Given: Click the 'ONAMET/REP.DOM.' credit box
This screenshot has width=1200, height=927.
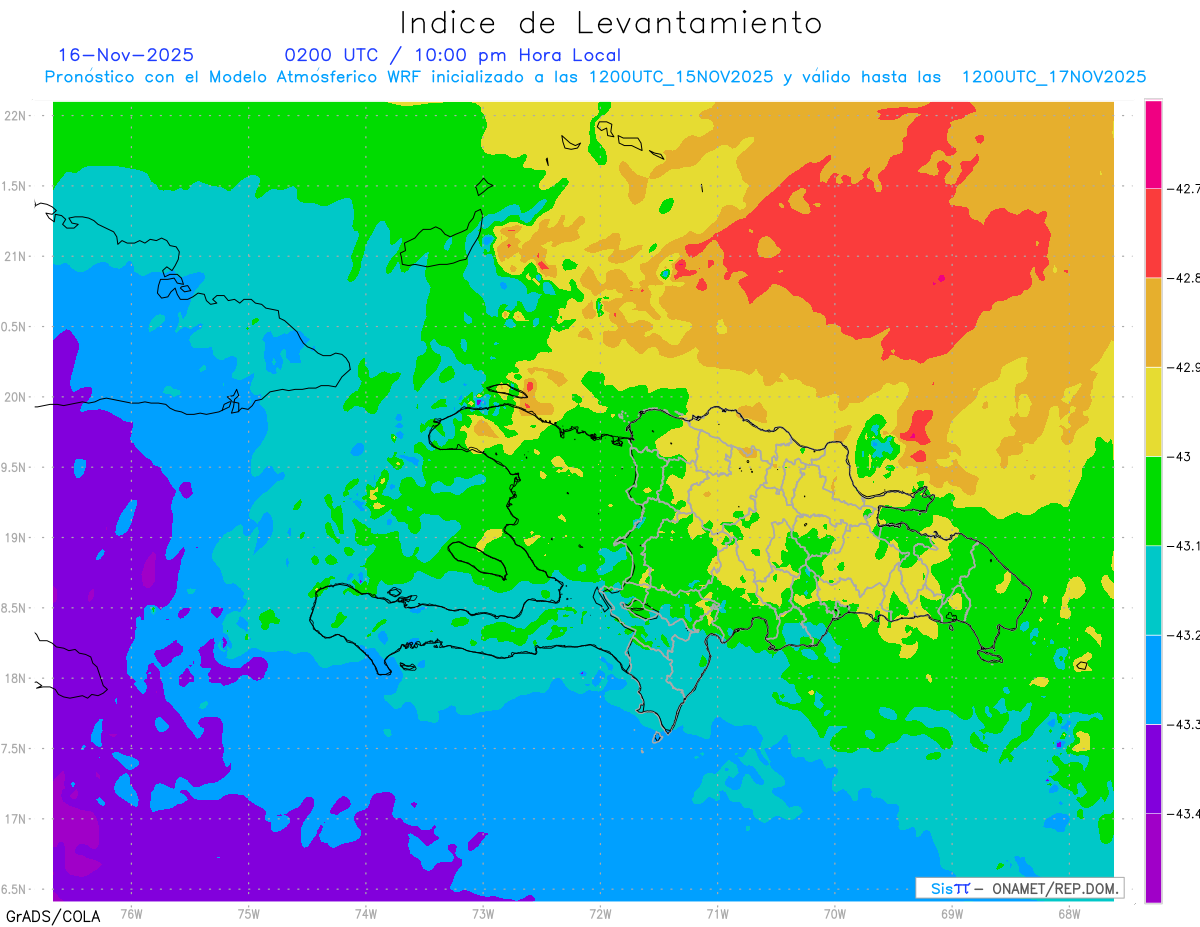Looking at the screenshot, I should [1020, 888].
